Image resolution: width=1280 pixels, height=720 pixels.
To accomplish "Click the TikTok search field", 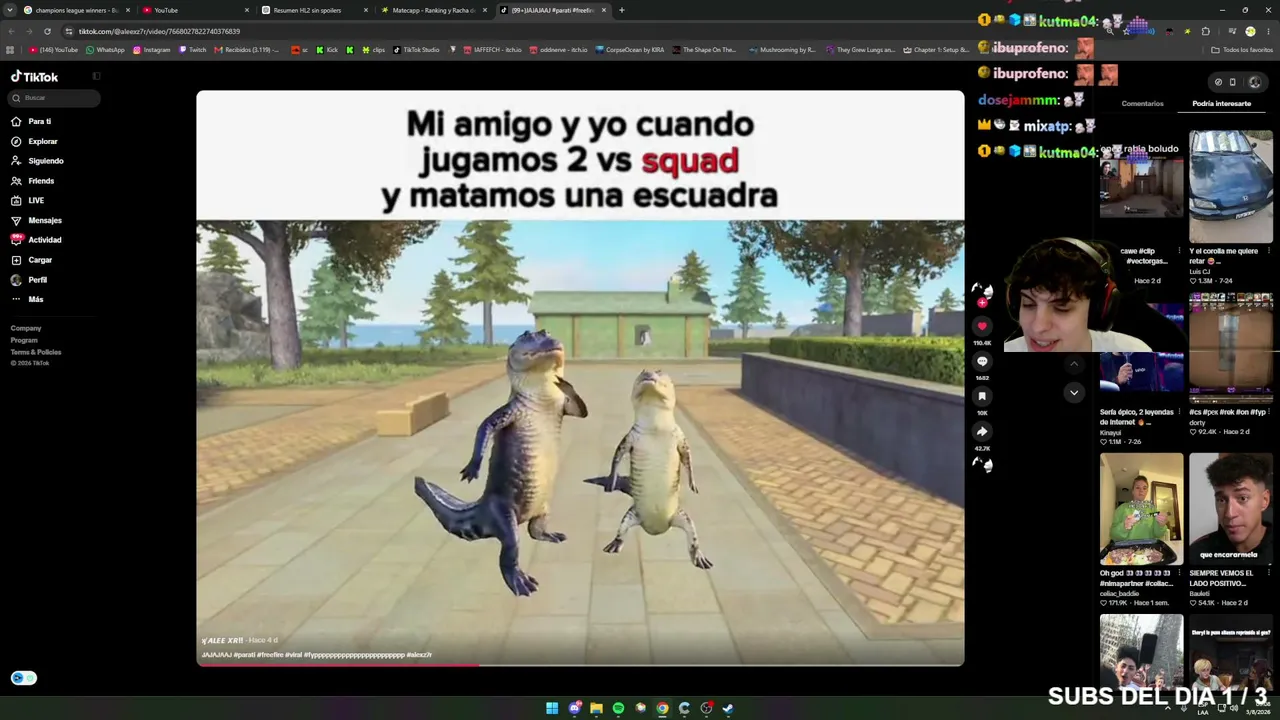I will tap(55, 98).
